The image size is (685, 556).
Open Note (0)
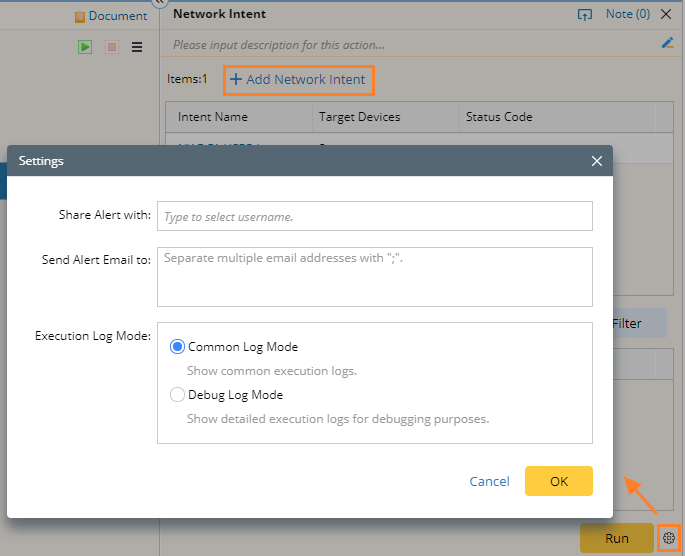click(628, 14)
